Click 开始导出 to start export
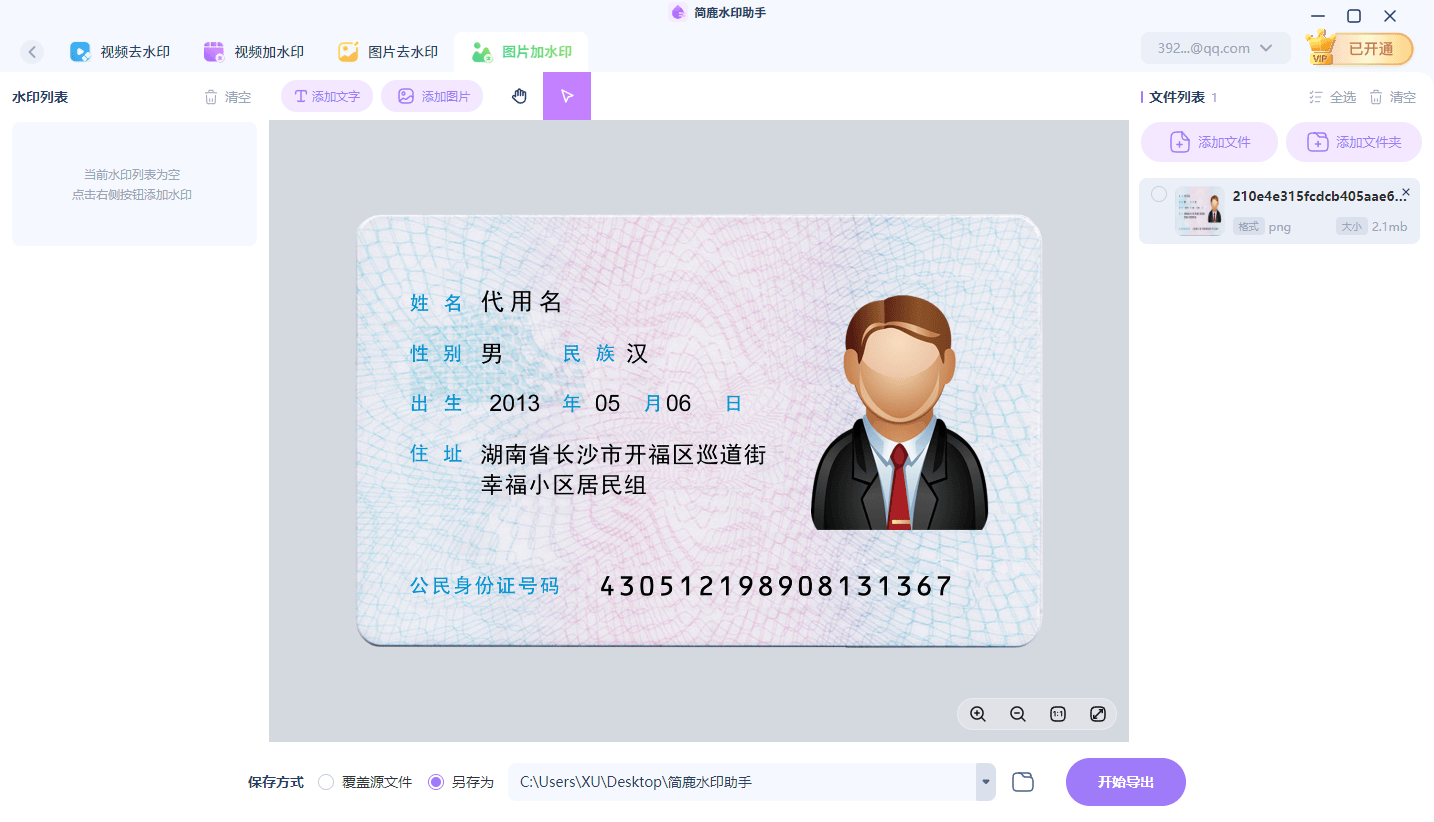The height and width of the screenshot is (822, 1434). coord(1126,782)
